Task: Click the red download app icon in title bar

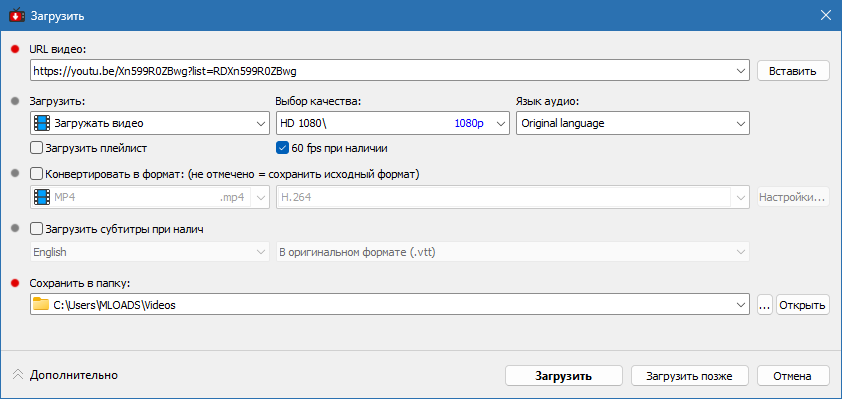Action: click(17, 16)
